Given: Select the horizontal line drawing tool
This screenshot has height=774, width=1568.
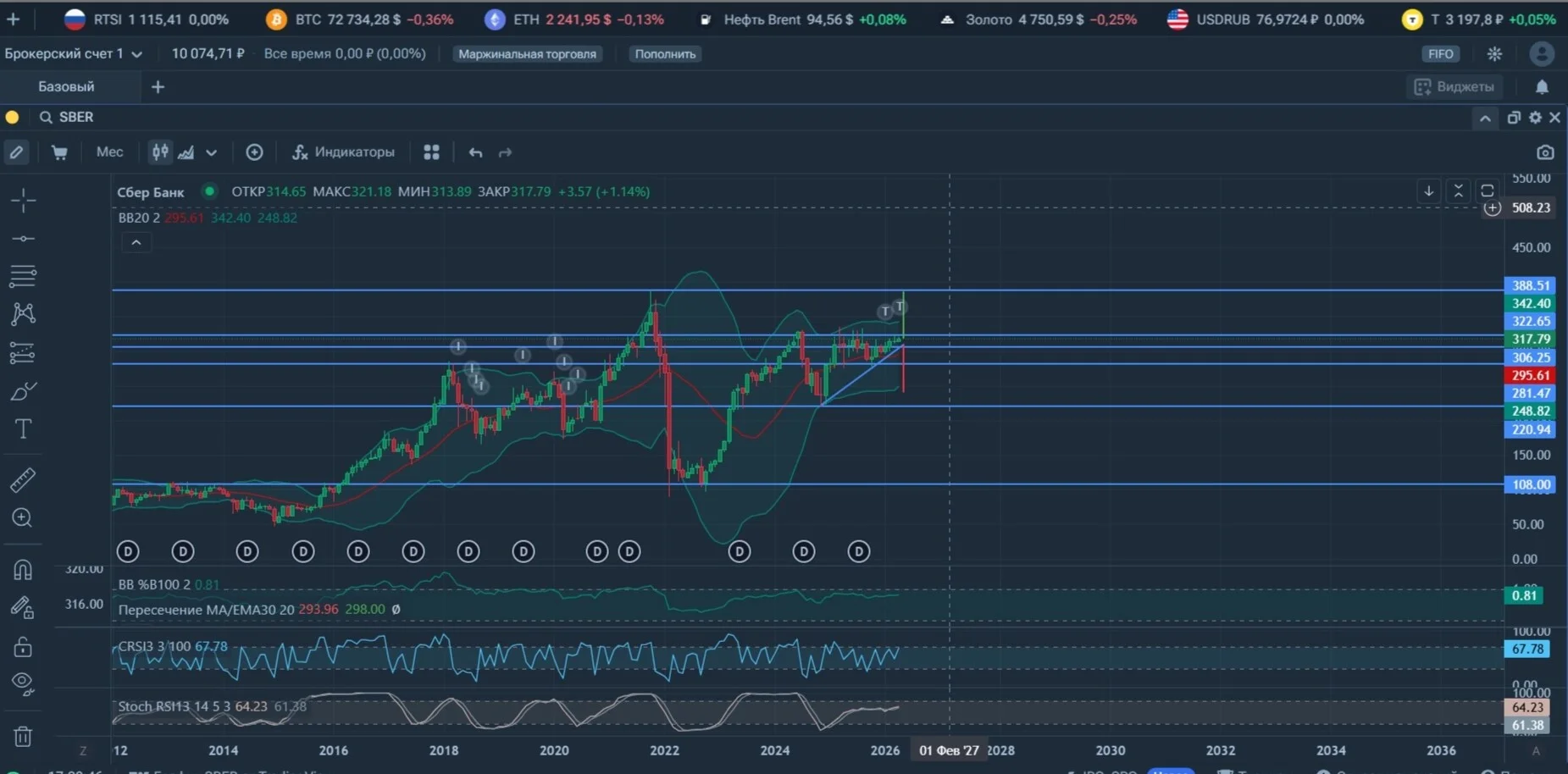Looking at the screenshot, I should [x=23, y=239].
